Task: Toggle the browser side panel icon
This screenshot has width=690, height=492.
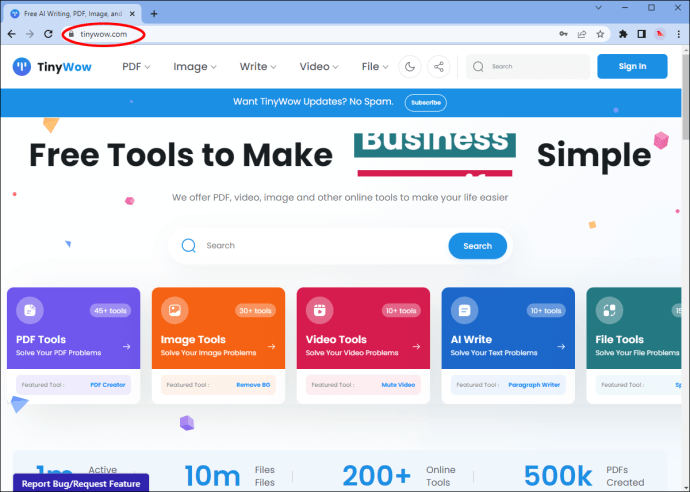Action: click(642, 34)
